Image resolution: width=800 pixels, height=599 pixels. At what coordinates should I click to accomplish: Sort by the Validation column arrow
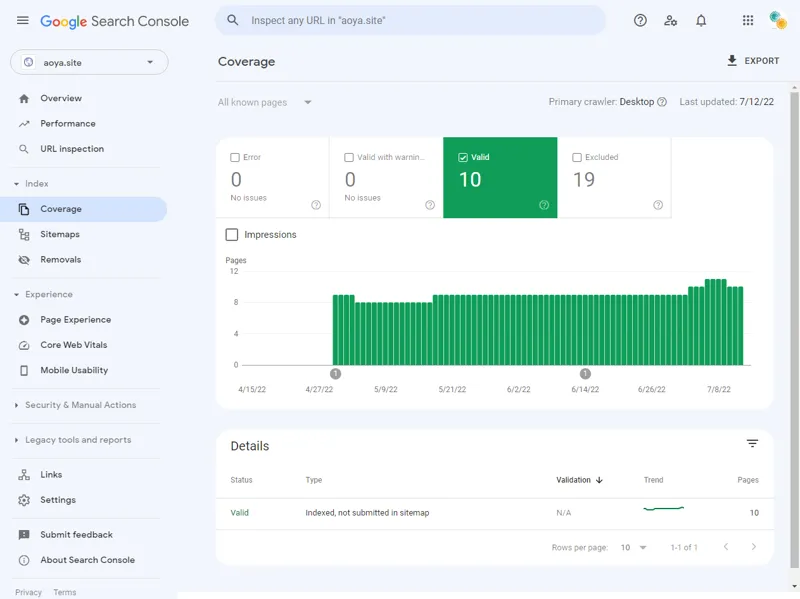(x=599, y=480)
